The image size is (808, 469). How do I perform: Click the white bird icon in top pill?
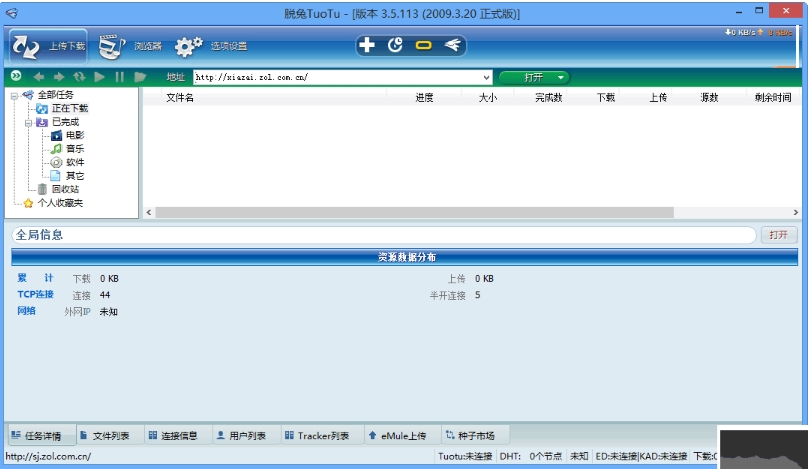point(452,45)
